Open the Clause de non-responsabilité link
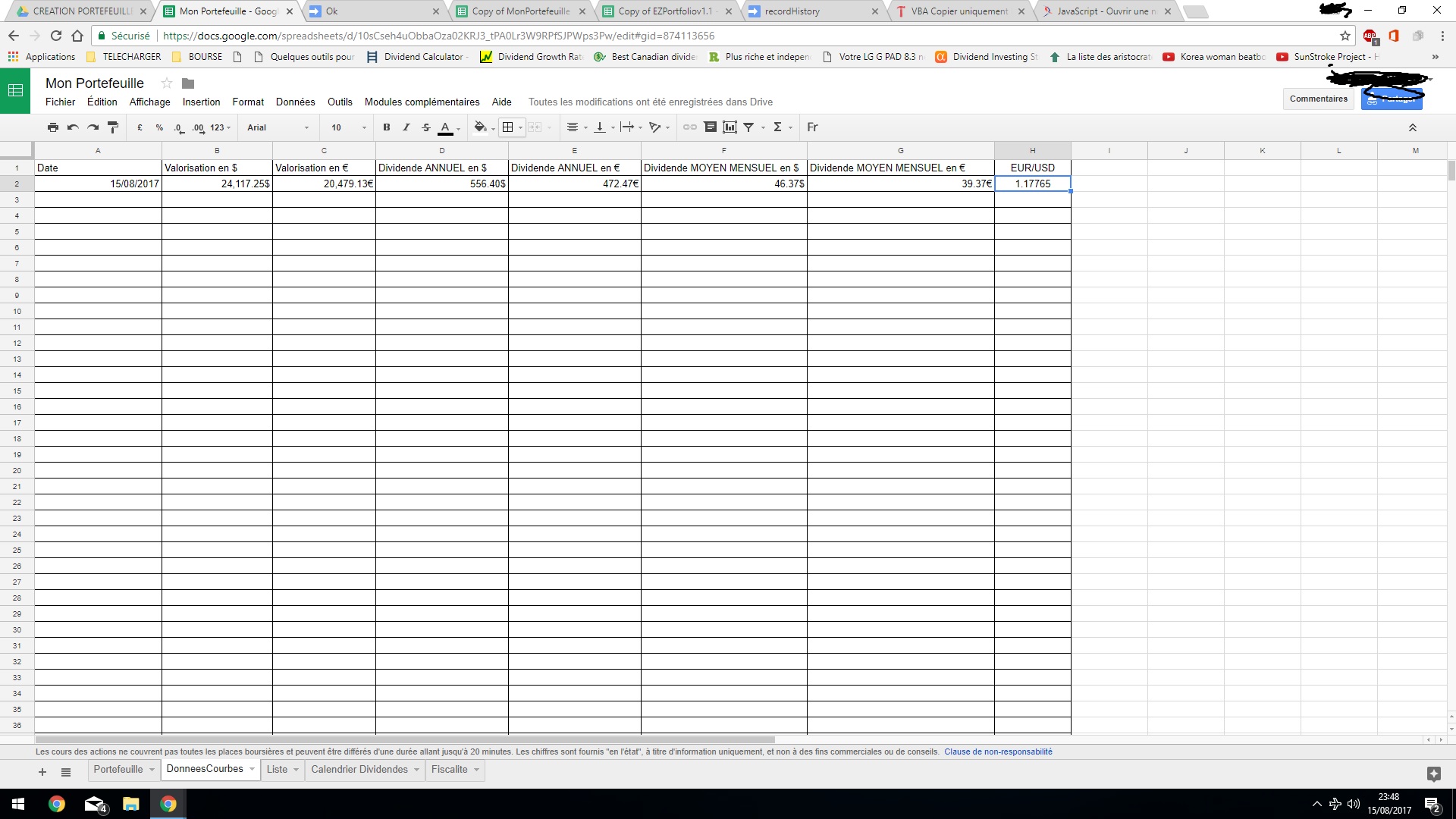This screenshot has width=1456, height=819. click(x=998, y=752)
